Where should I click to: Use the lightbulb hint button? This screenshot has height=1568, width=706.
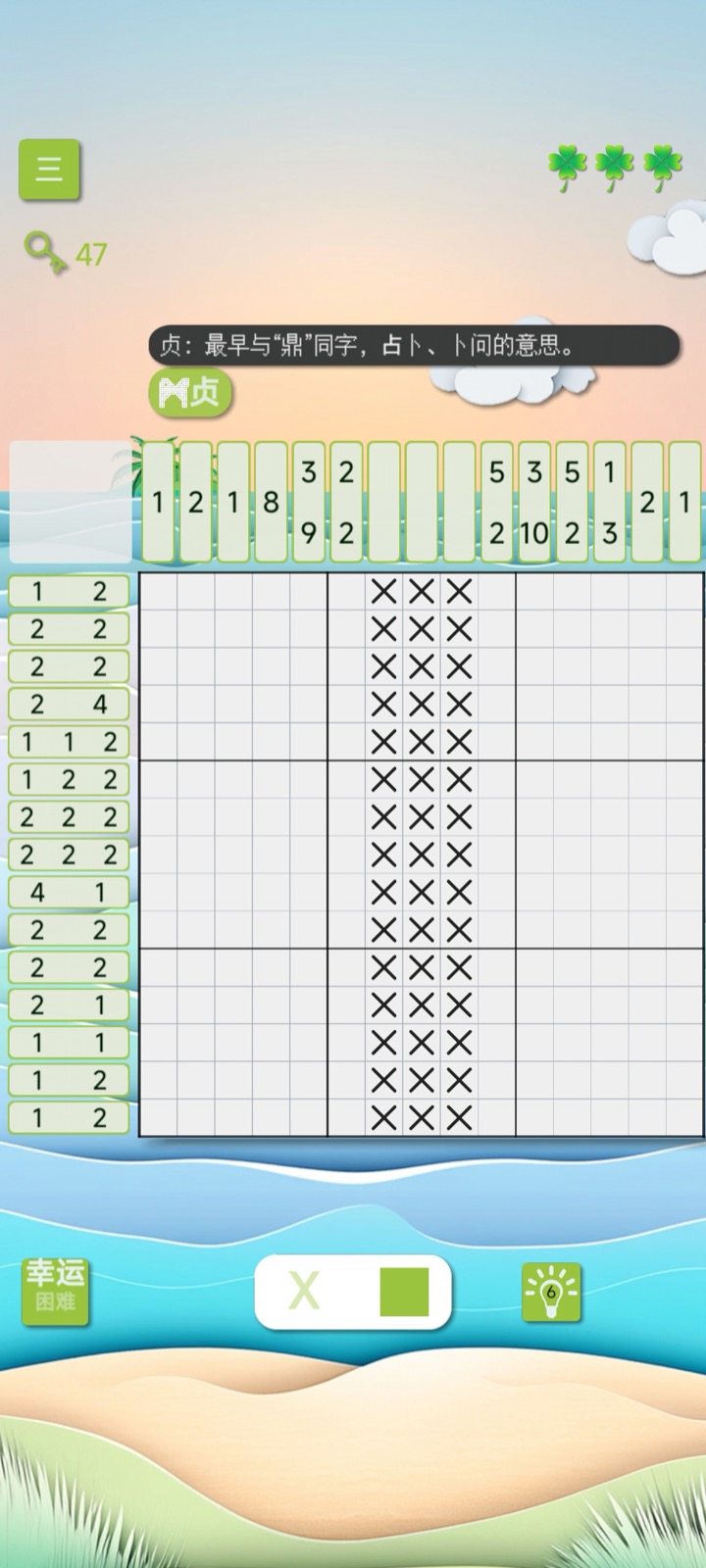tap(551, 1292)
